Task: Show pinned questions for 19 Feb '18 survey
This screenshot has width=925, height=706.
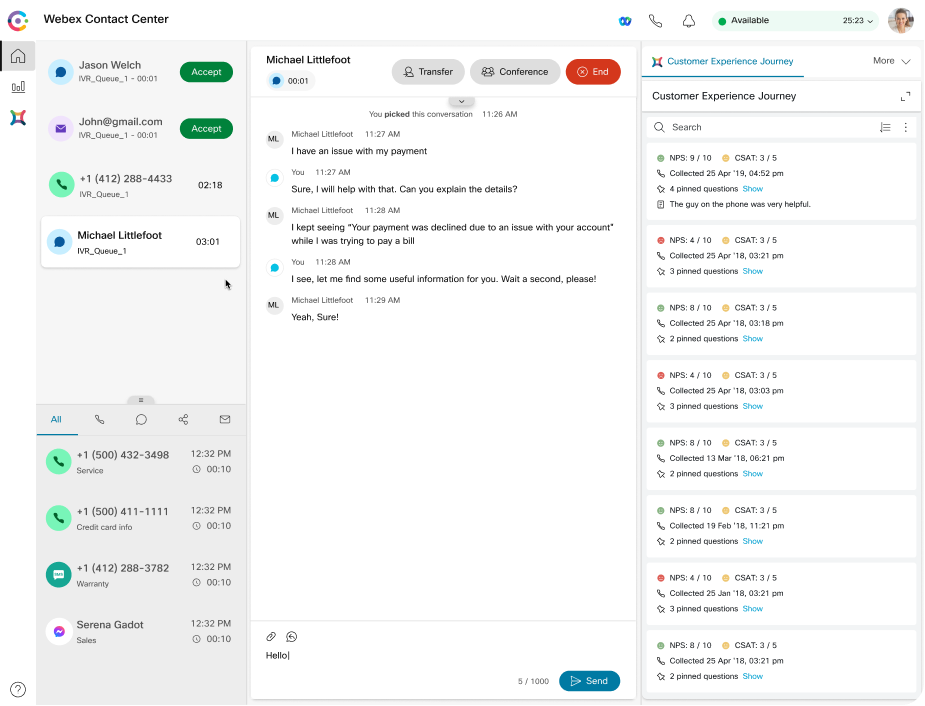Action: tap(752, 541)
